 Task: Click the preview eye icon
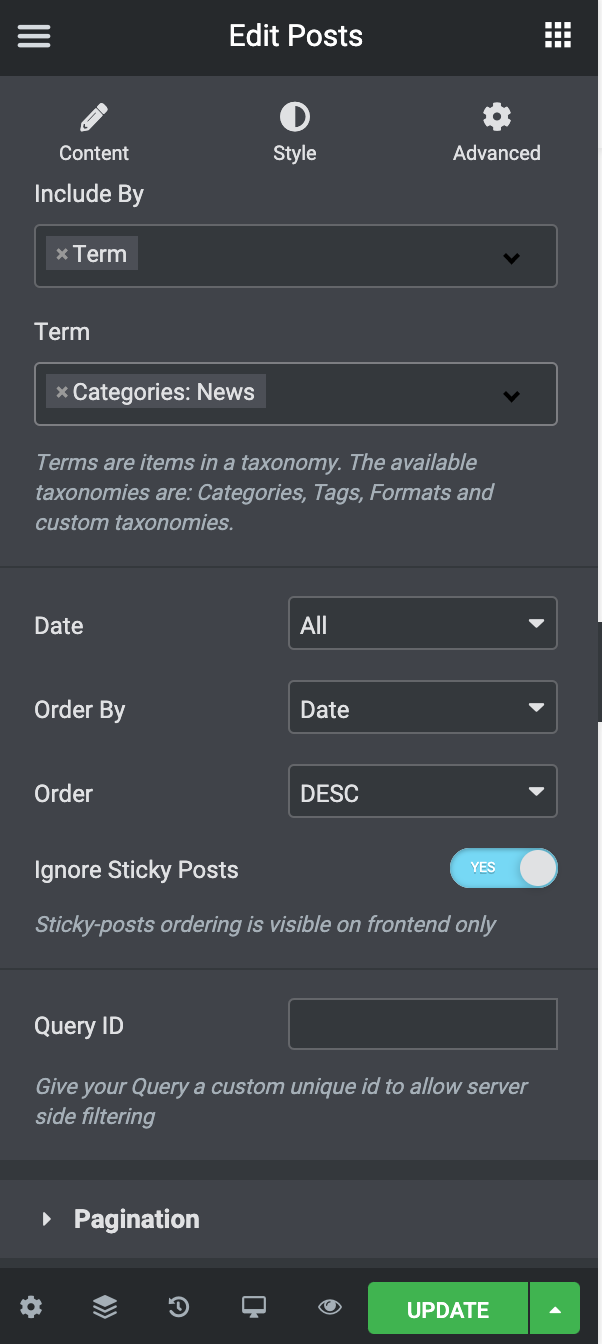(x=329, y=1307)
